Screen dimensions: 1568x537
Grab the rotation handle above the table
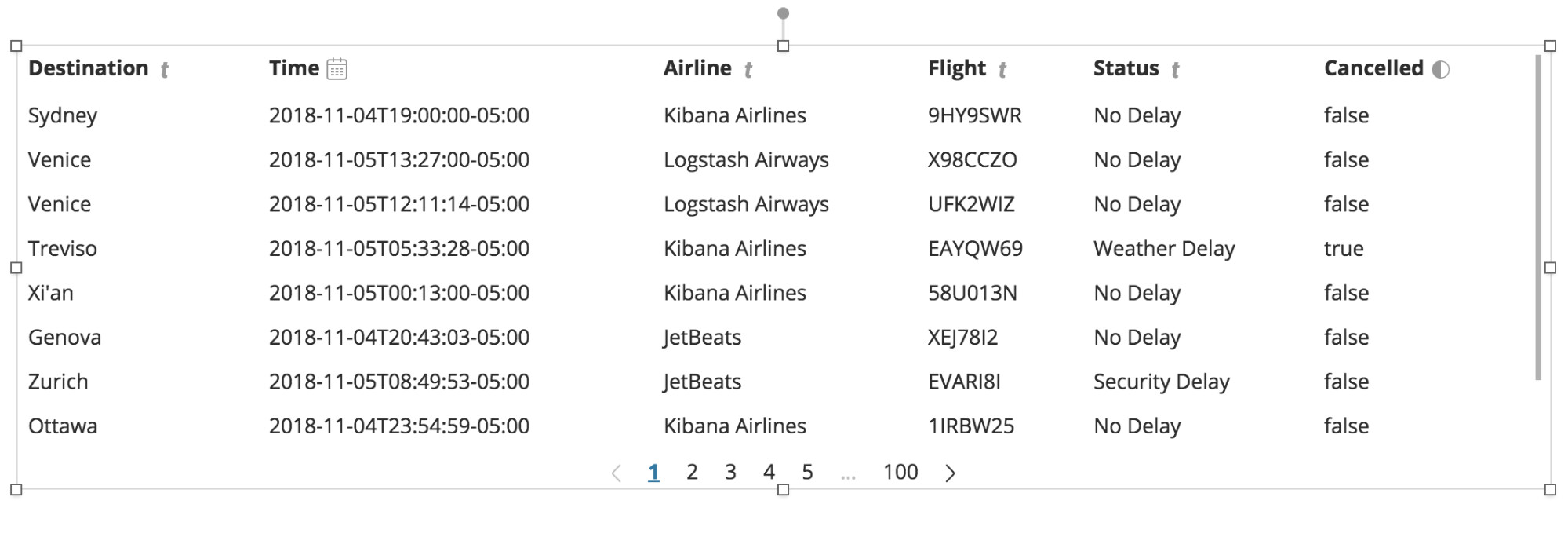click(x=783, y=13)
